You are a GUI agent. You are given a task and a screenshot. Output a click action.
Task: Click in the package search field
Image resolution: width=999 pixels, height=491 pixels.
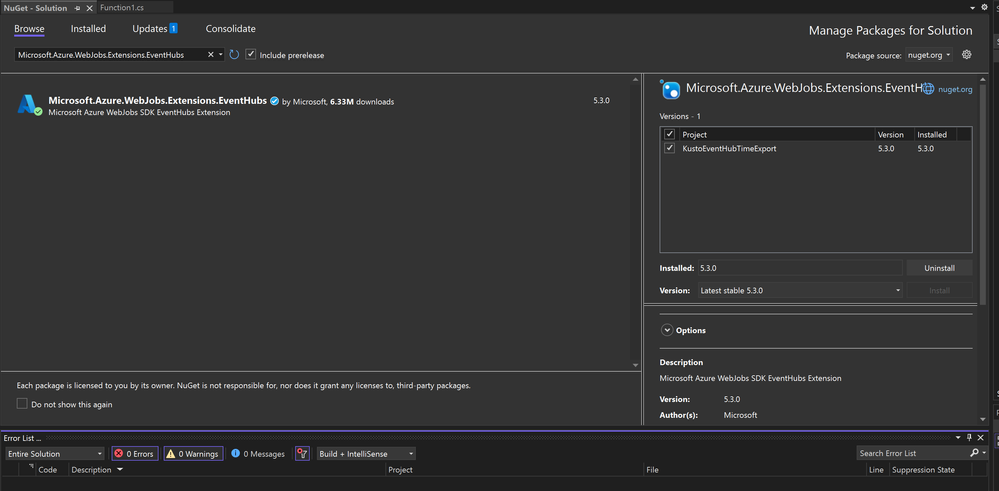(x=110, y=55)
